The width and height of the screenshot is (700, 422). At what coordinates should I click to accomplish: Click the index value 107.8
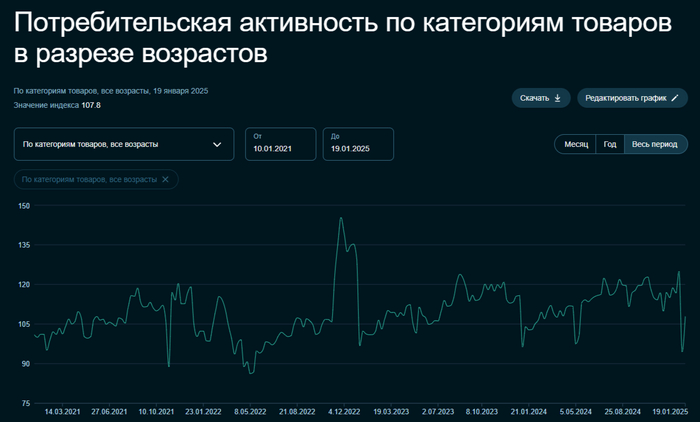[91, 105]
